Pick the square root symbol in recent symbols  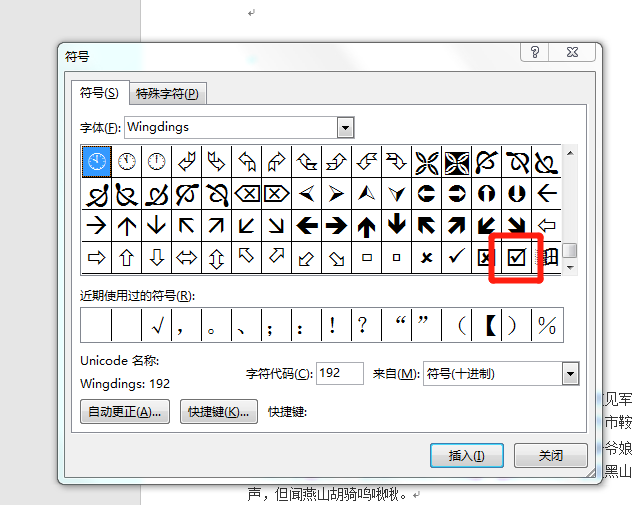pos(156,325)
